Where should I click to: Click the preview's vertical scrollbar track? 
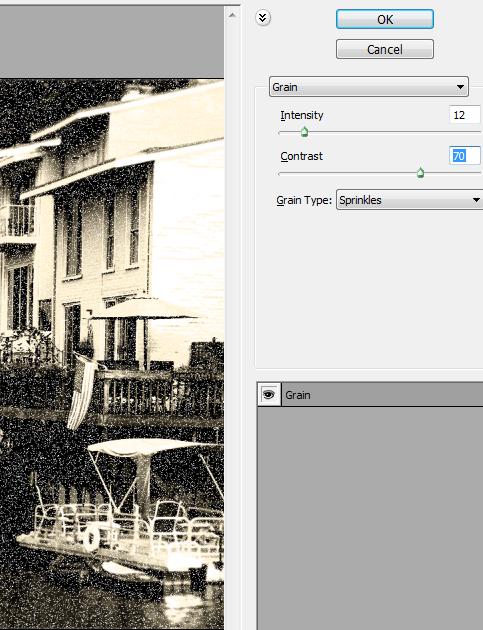pyautogui.click(x=232, y=321)
